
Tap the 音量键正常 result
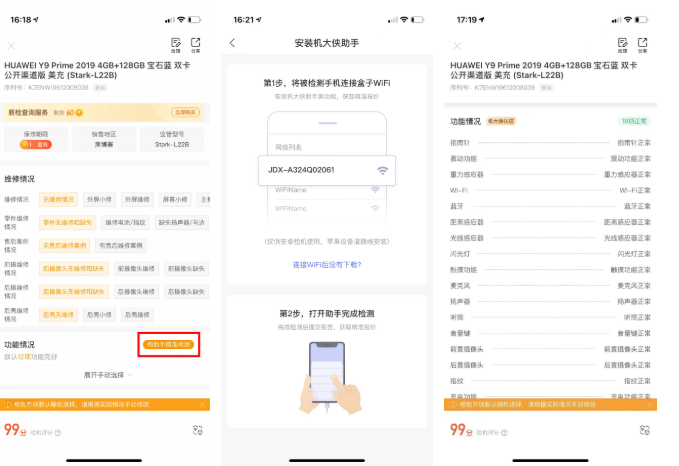(x=634, y=333)
